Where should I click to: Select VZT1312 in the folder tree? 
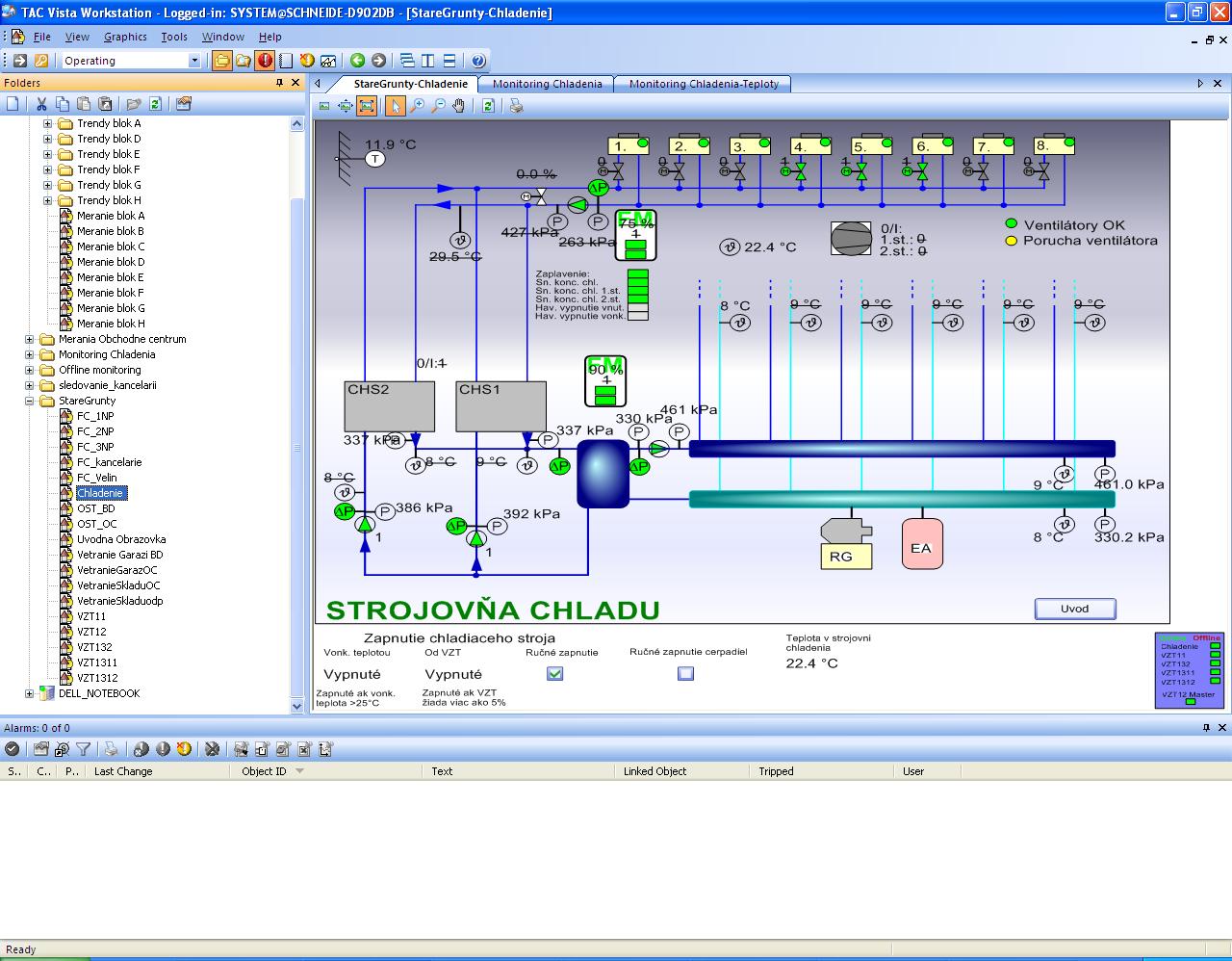click(97, 678)
